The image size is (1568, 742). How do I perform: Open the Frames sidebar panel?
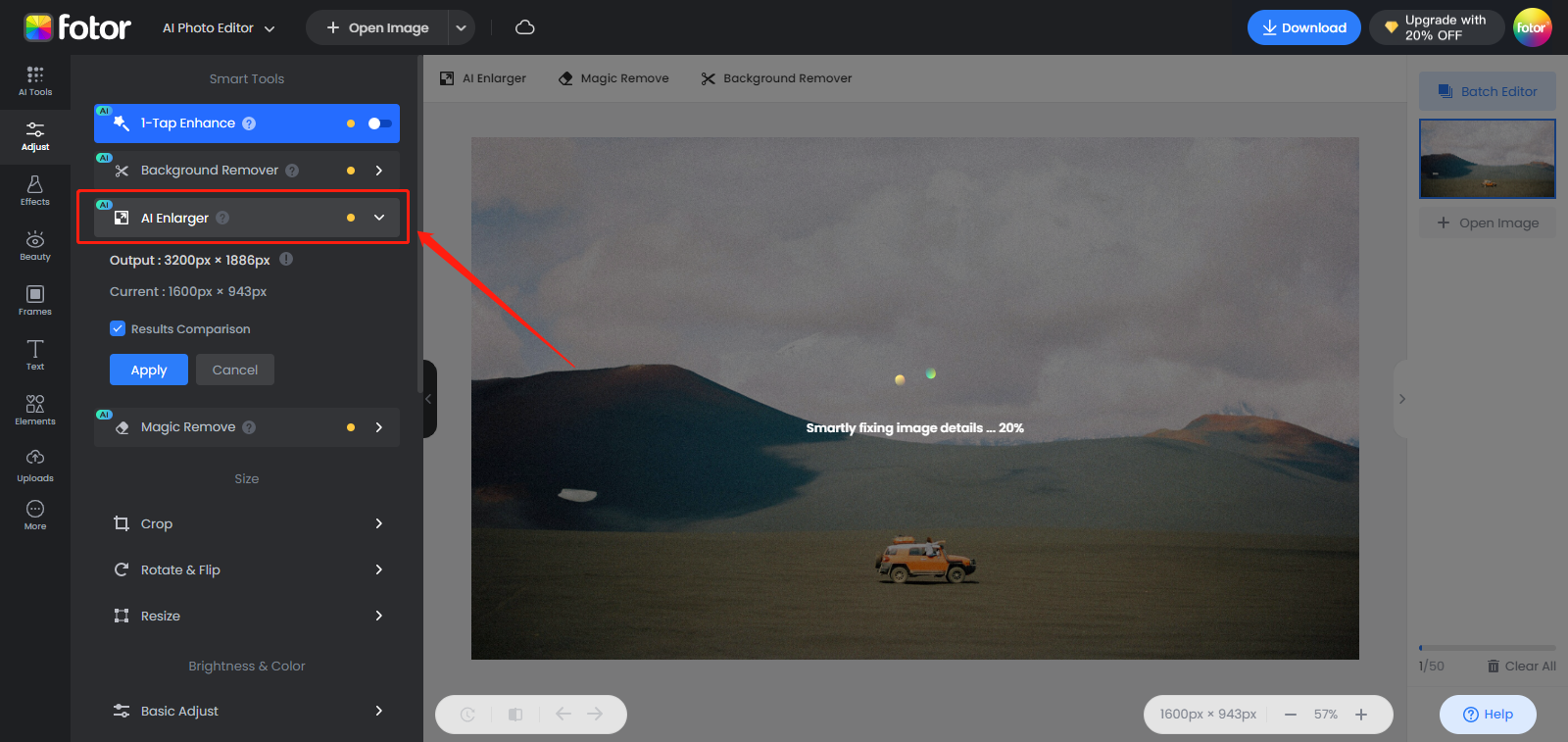(35, 300)
